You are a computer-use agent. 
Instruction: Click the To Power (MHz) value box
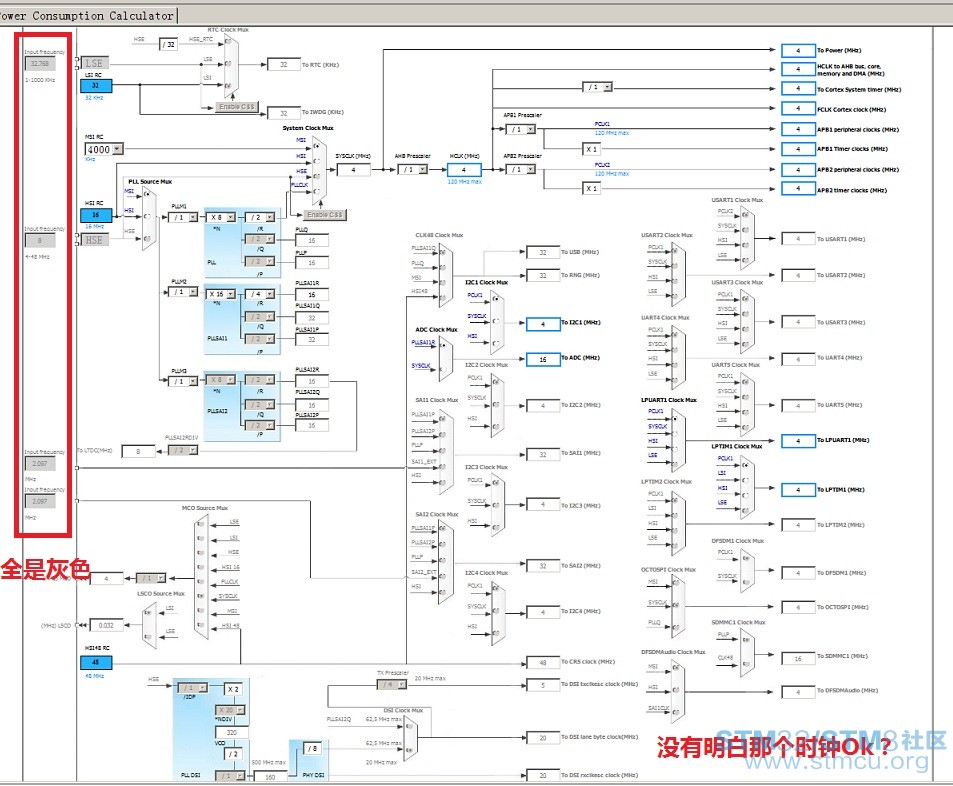pyautogui.click(x=798, y=50)
